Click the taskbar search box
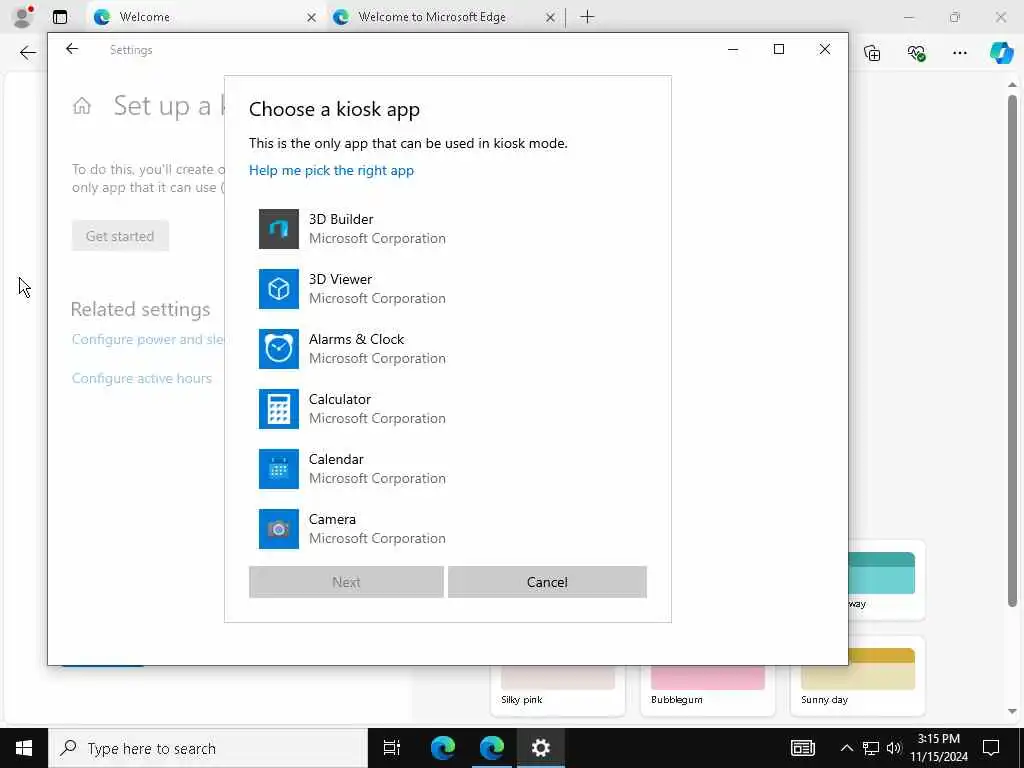 pos(208,748)
